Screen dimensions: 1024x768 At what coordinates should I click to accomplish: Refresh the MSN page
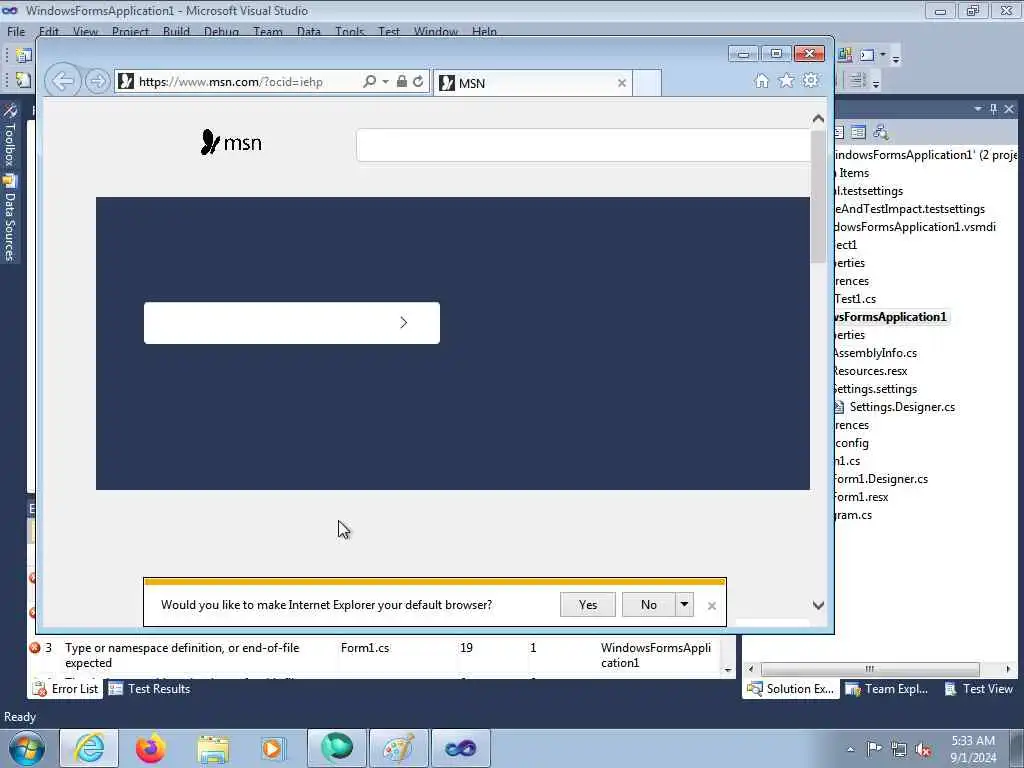pos(418,81)
